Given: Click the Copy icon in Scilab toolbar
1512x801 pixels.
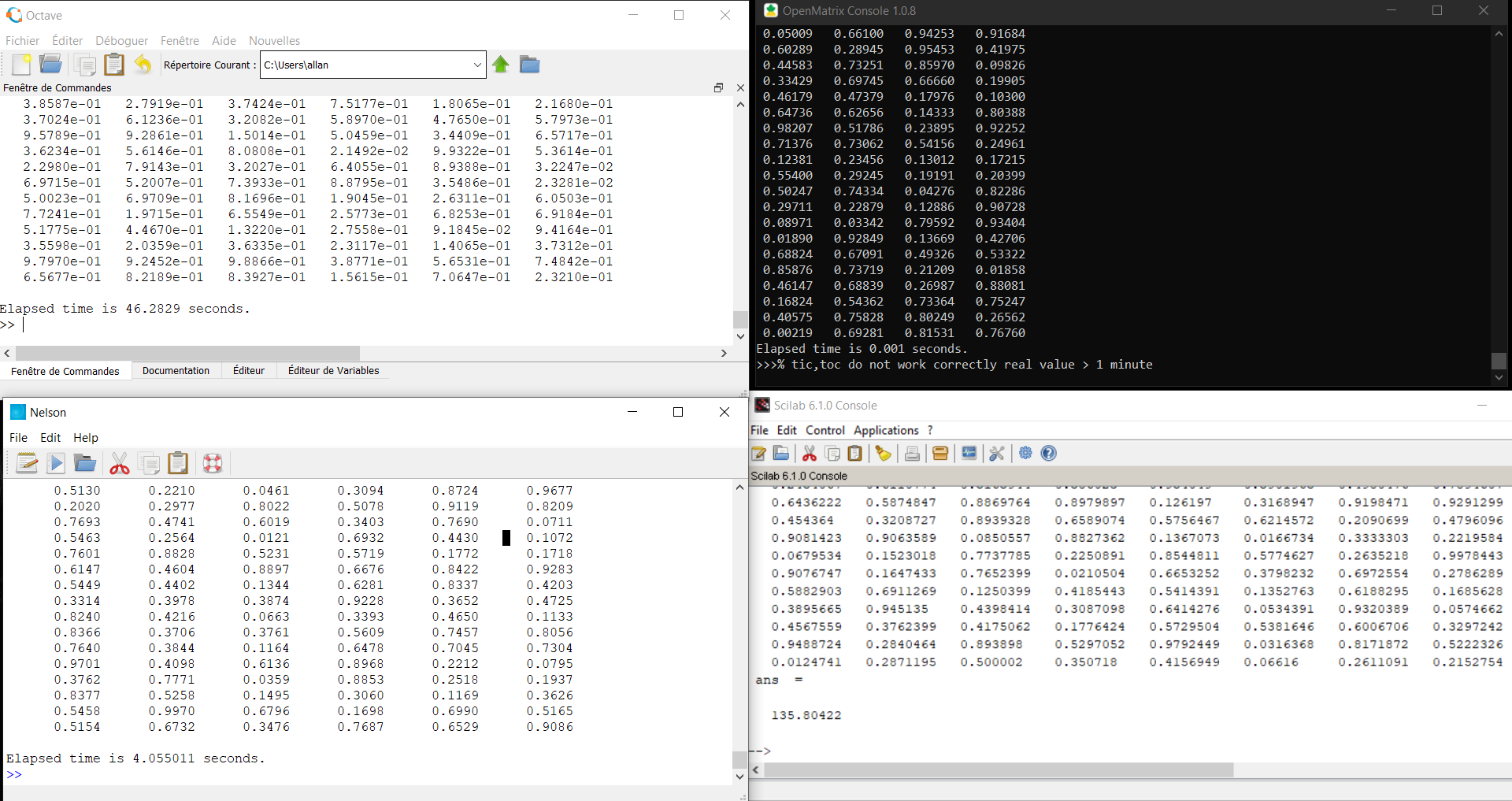Looking at the screenshot, I should coord(832,453).
